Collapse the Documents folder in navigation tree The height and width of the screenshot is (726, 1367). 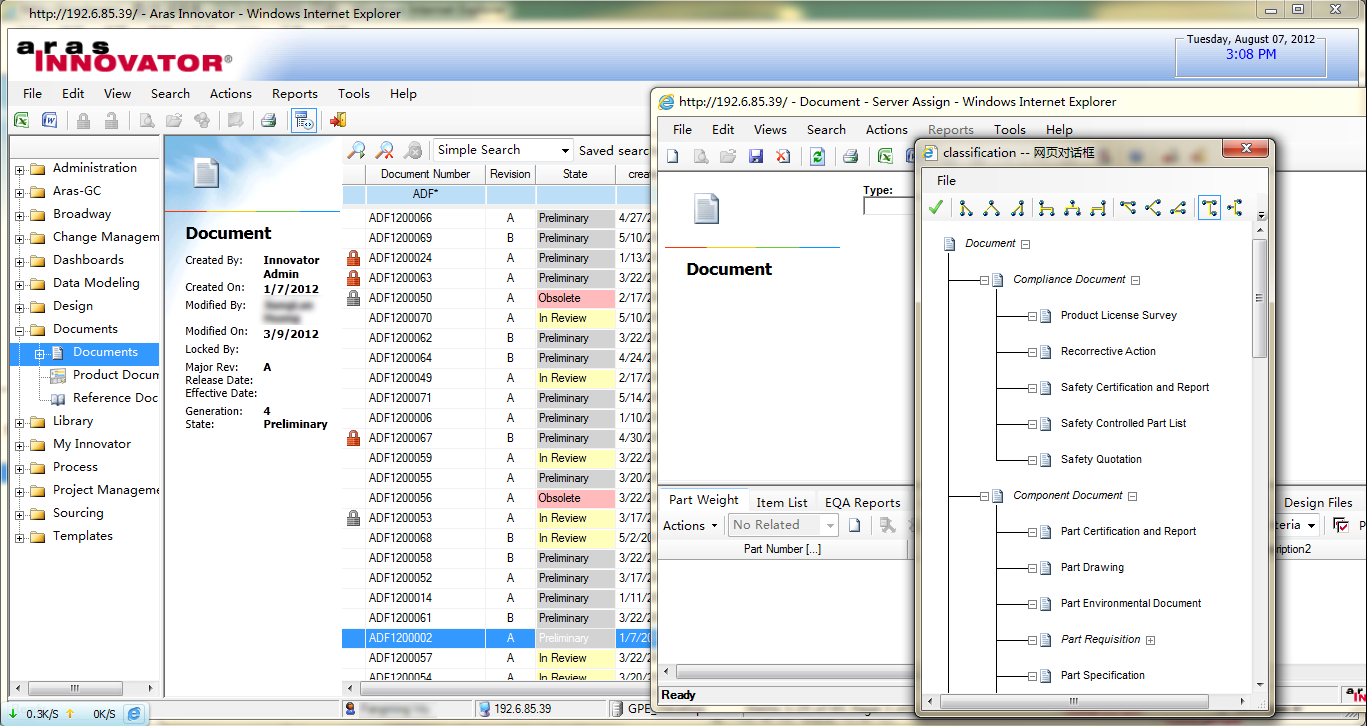[19, 330]
